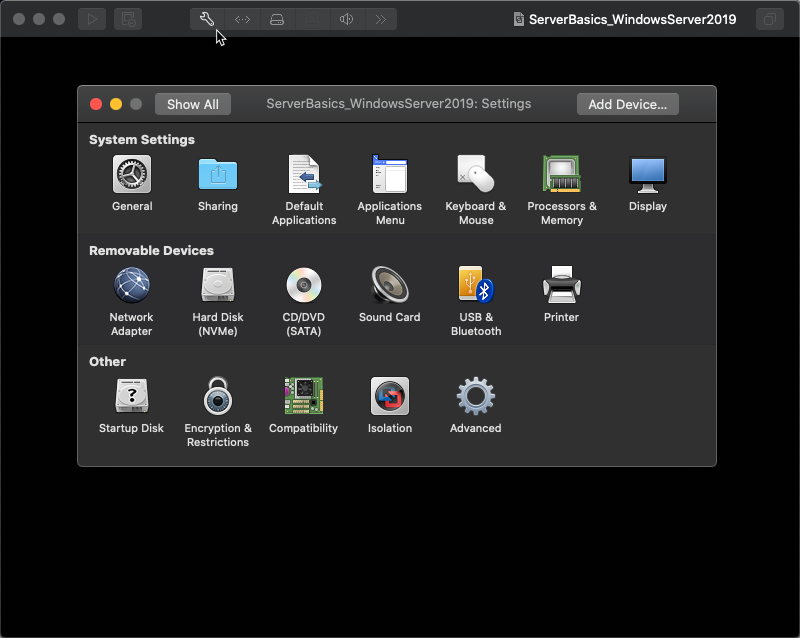800x638 pixels.
Task: Open the Advanced gear settings
Action: [x=476, y=396]
